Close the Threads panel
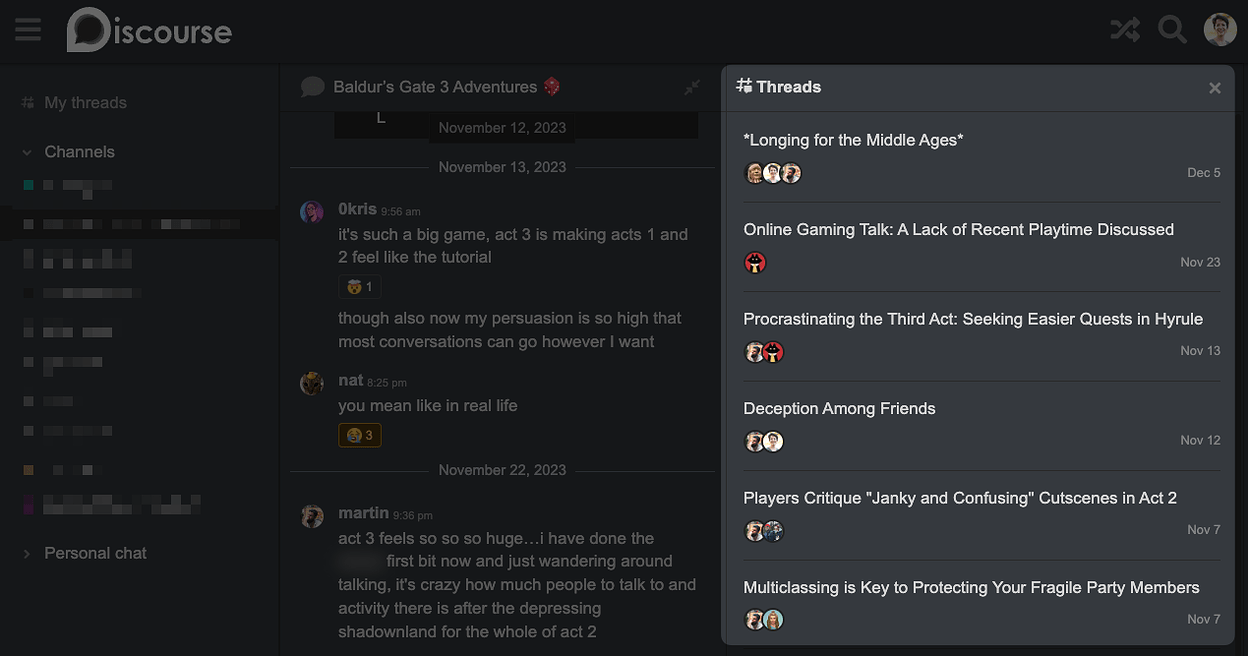Viewport: 1248px width, 656px height. [1215, 88]
